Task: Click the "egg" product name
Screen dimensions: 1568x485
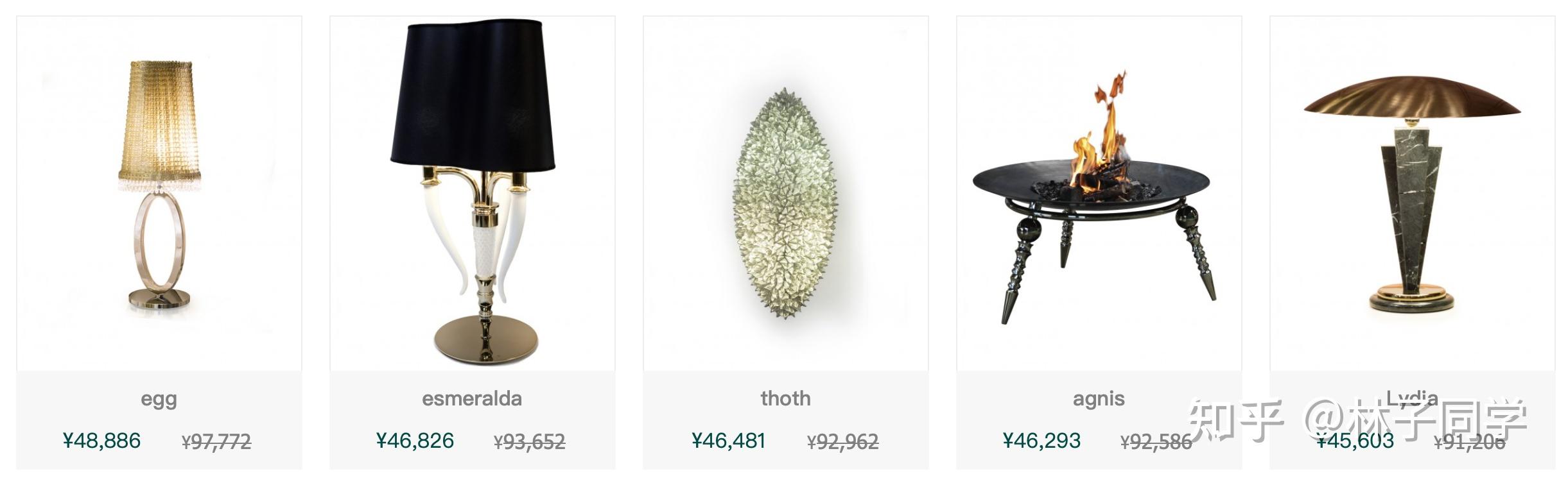Action: (159, 399)
